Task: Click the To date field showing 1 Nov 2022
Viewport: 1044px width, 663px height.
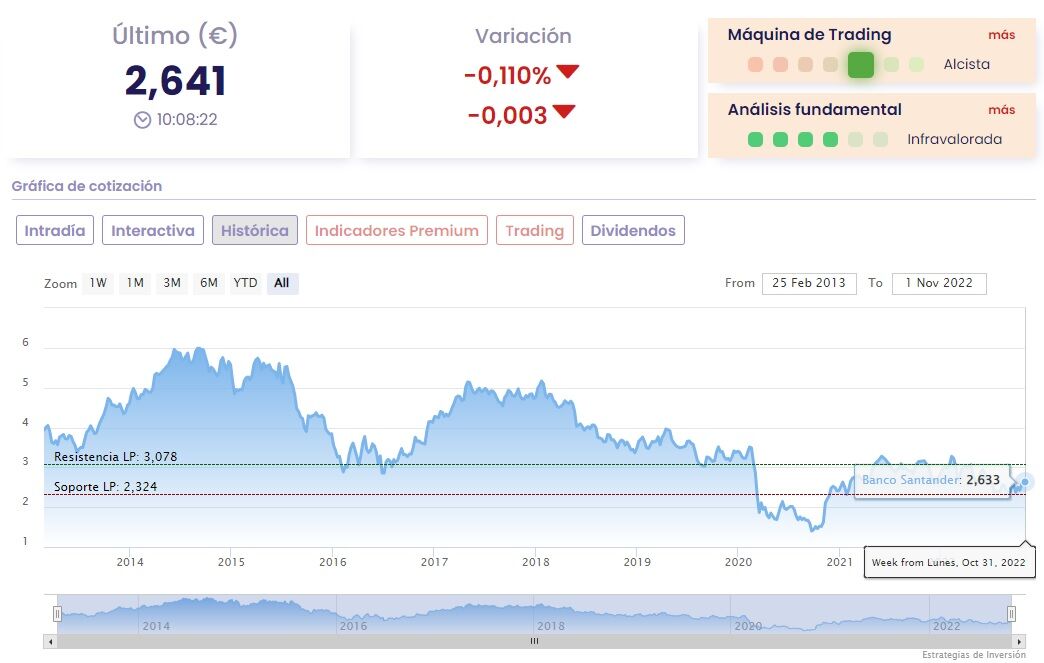Action: tap(939, 283)
